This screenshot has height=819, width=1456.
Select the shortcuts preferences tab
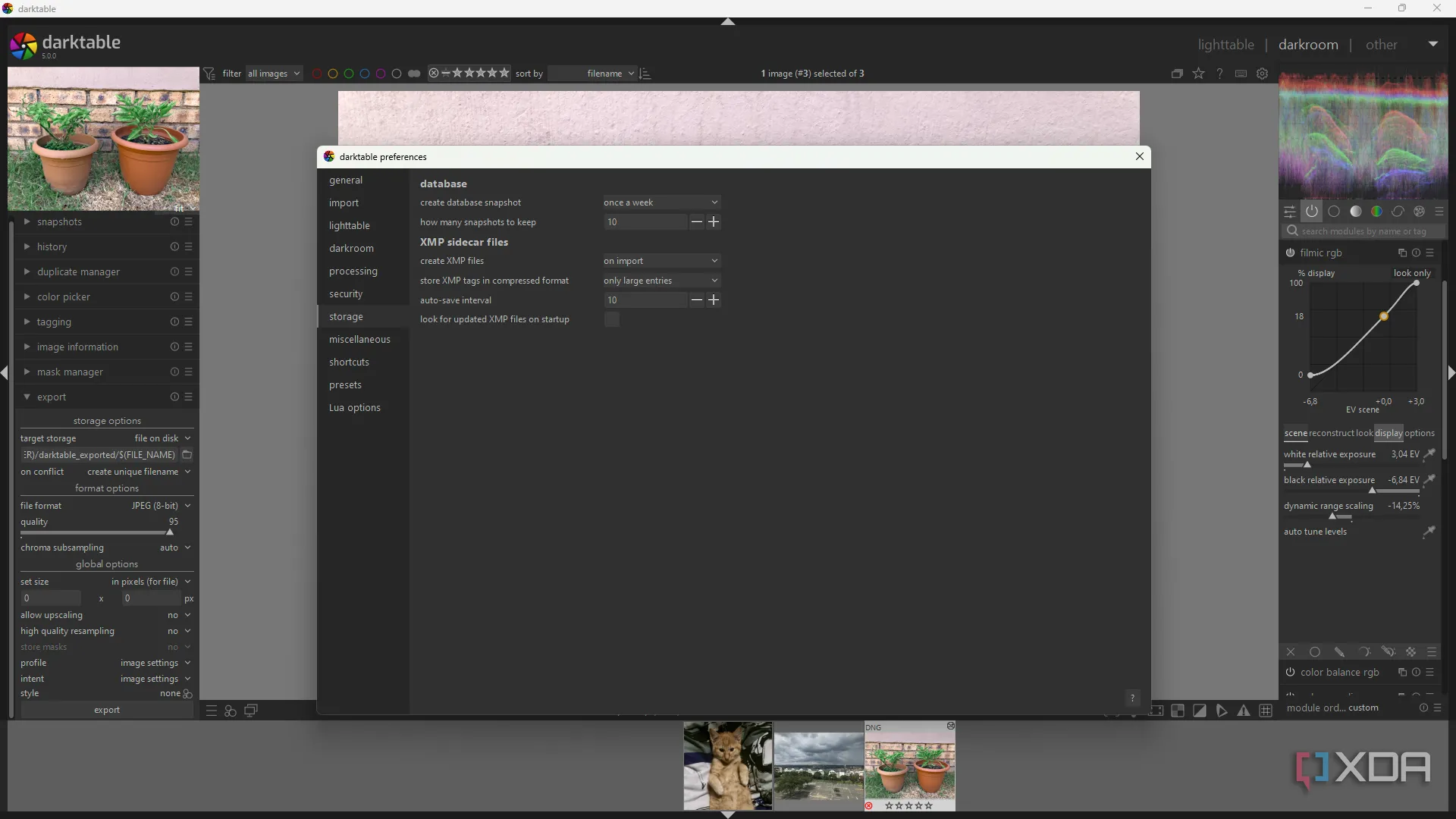(x=349, y=362)
